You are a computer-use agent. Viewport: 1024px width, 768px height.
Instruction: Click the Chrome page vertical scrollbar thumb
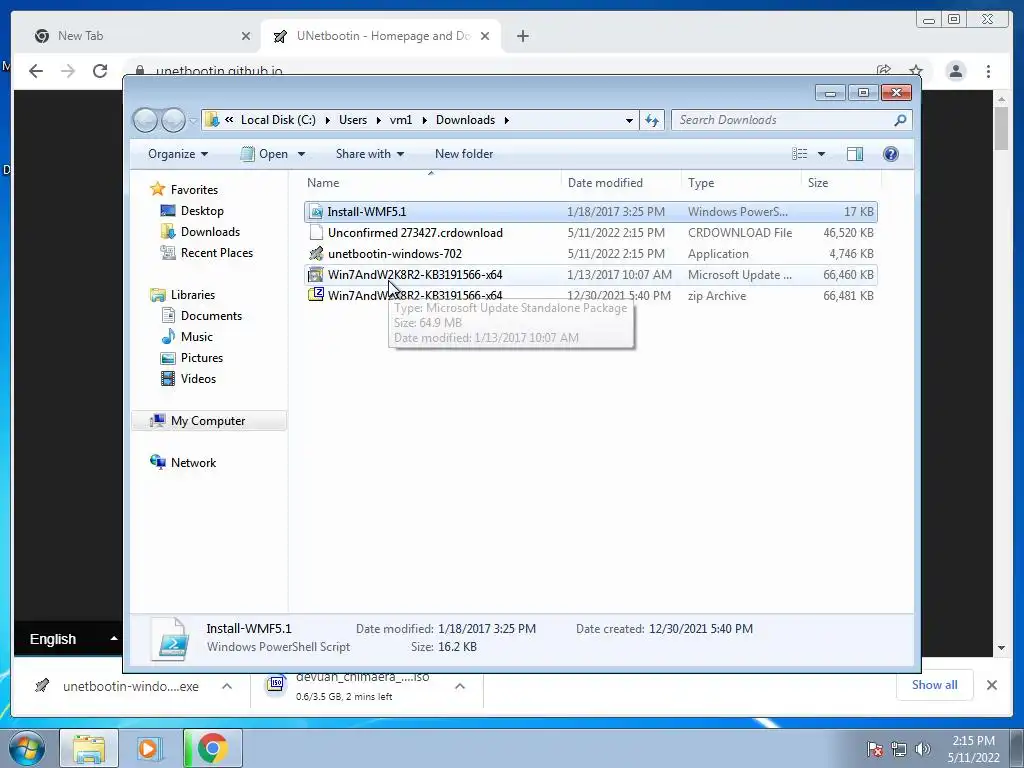point(1001,127)
